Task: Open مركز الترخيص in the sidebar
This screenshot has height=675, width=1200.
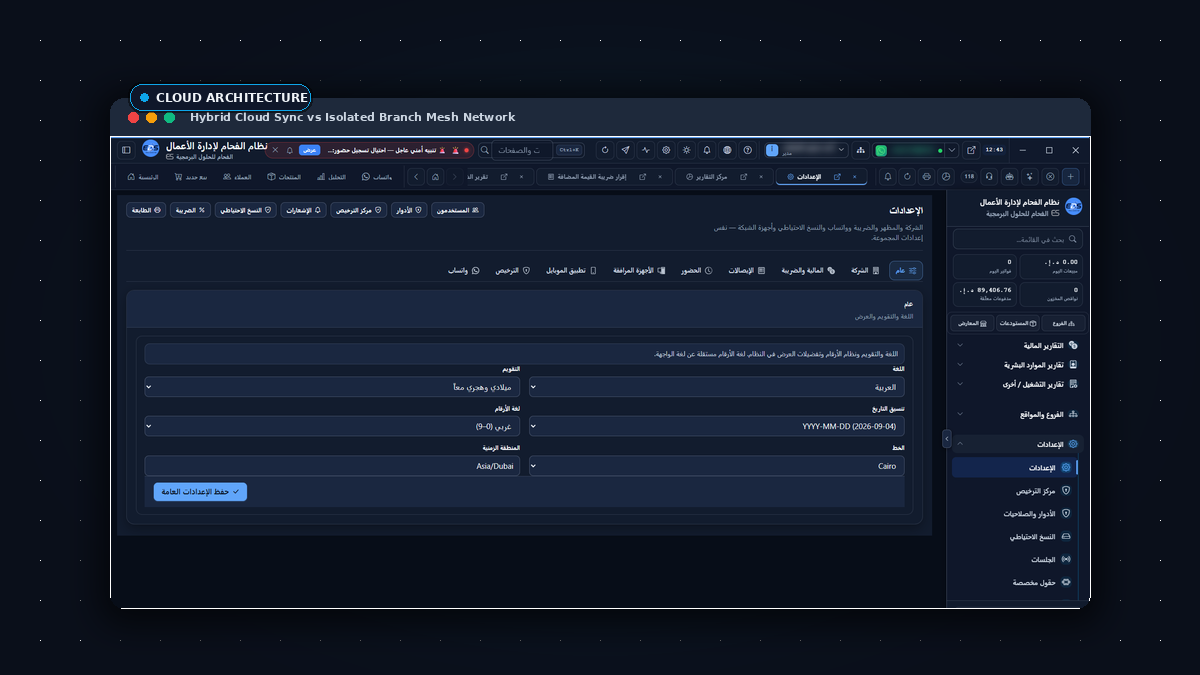Action: (1015, 491)
